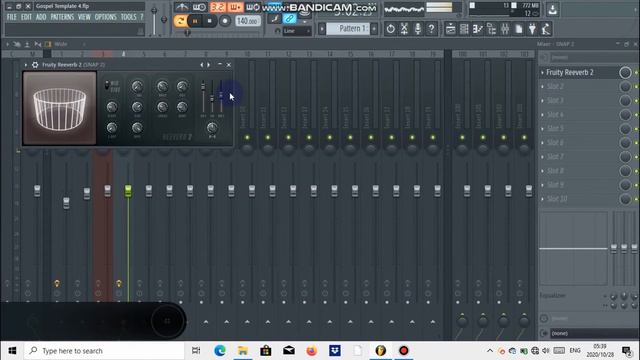Open the Playlist view icon

click(x=451, y=29)
